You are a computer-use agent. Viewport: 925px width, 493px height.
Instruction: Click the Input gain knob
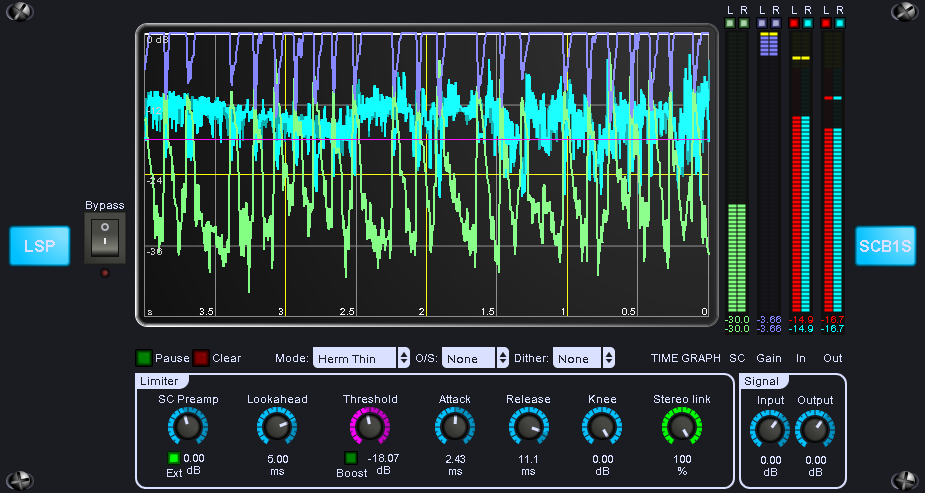(769, 430)
